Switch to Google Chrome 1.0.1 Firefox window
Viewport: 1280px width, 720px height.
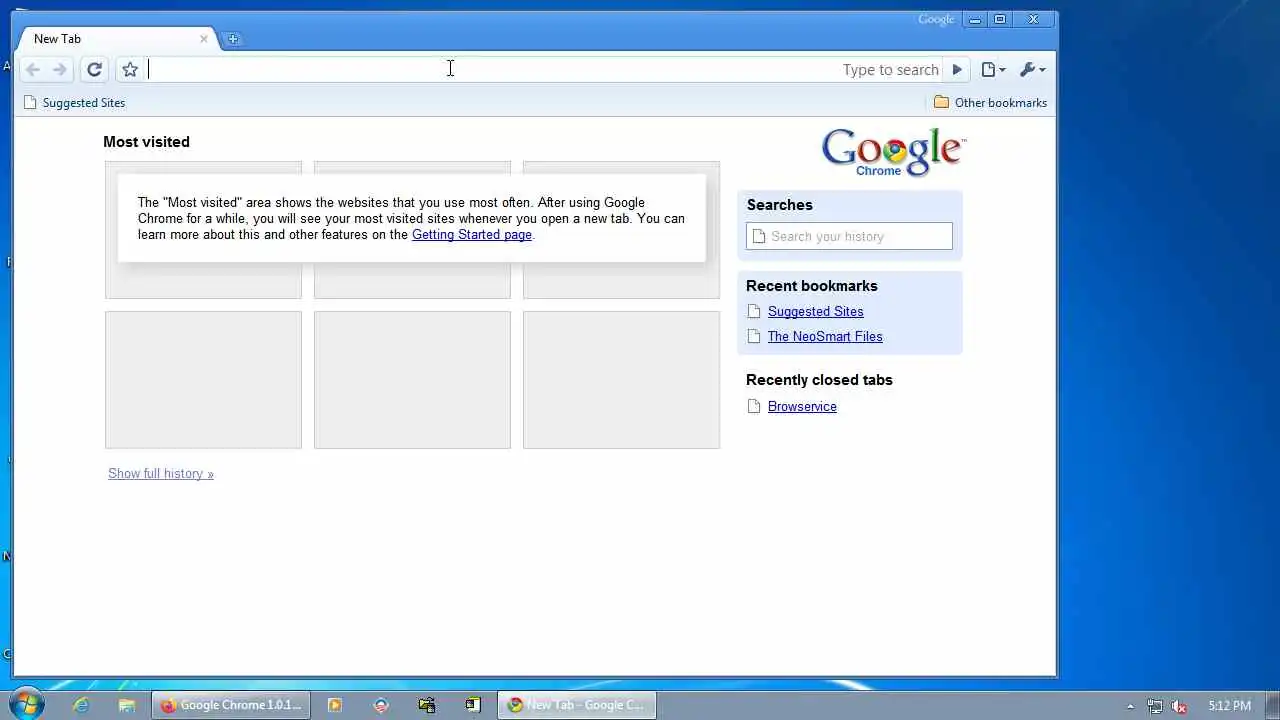click(x=231, y=705)
